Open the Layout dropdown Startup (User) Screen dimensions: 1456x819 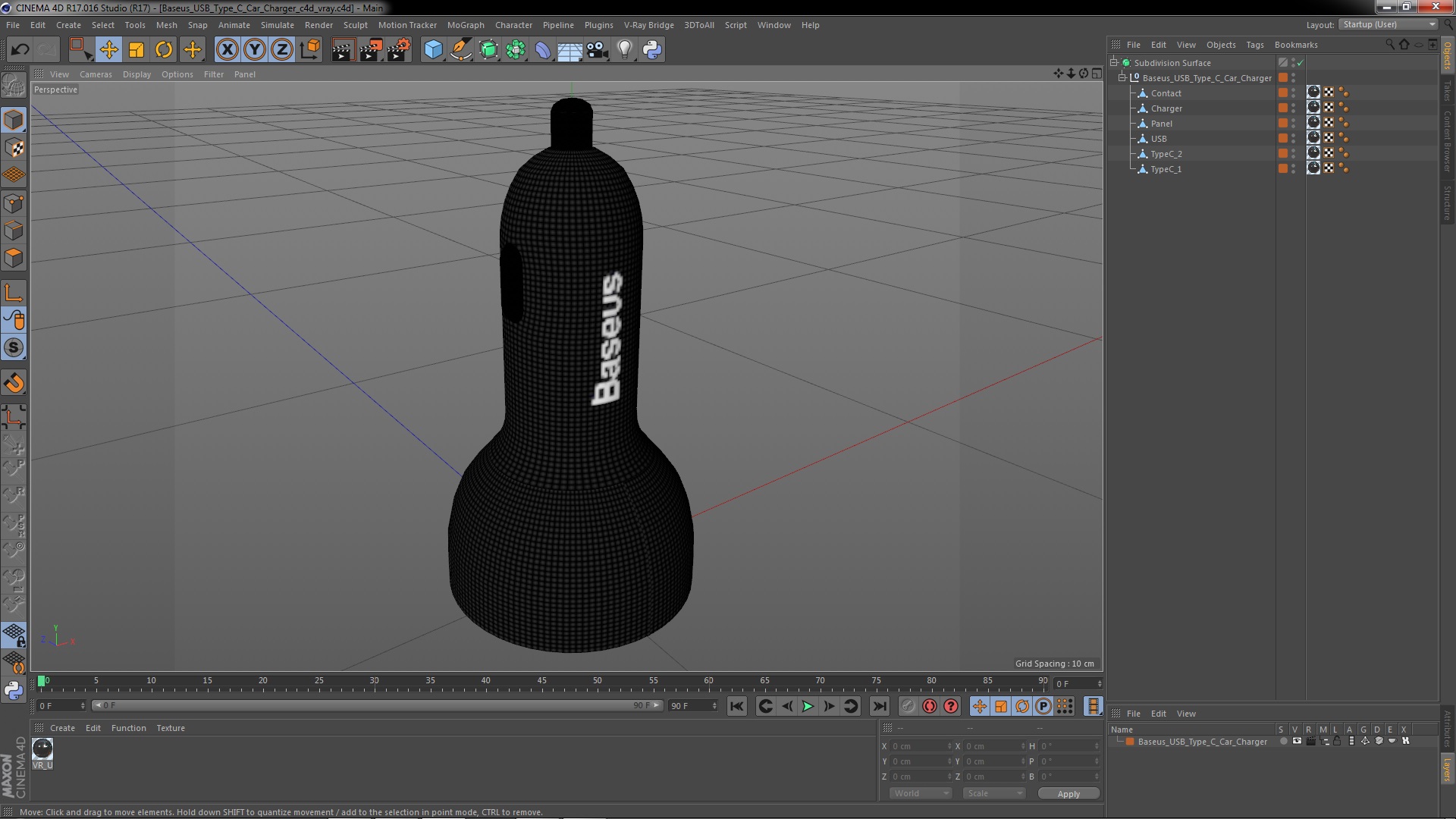1389,24
